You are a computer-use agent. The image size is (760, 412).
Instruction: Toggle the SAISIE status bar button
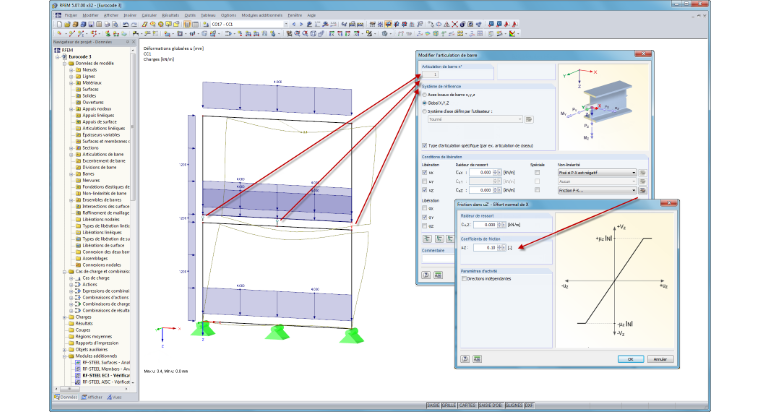coord(434,405)
